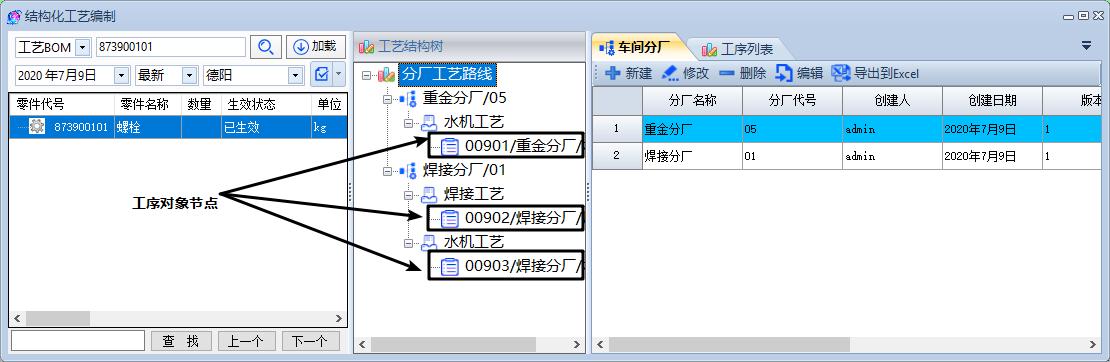Click the 焊接分厂/01 workshop icon

pyautogui.click(x=408, y=171)
